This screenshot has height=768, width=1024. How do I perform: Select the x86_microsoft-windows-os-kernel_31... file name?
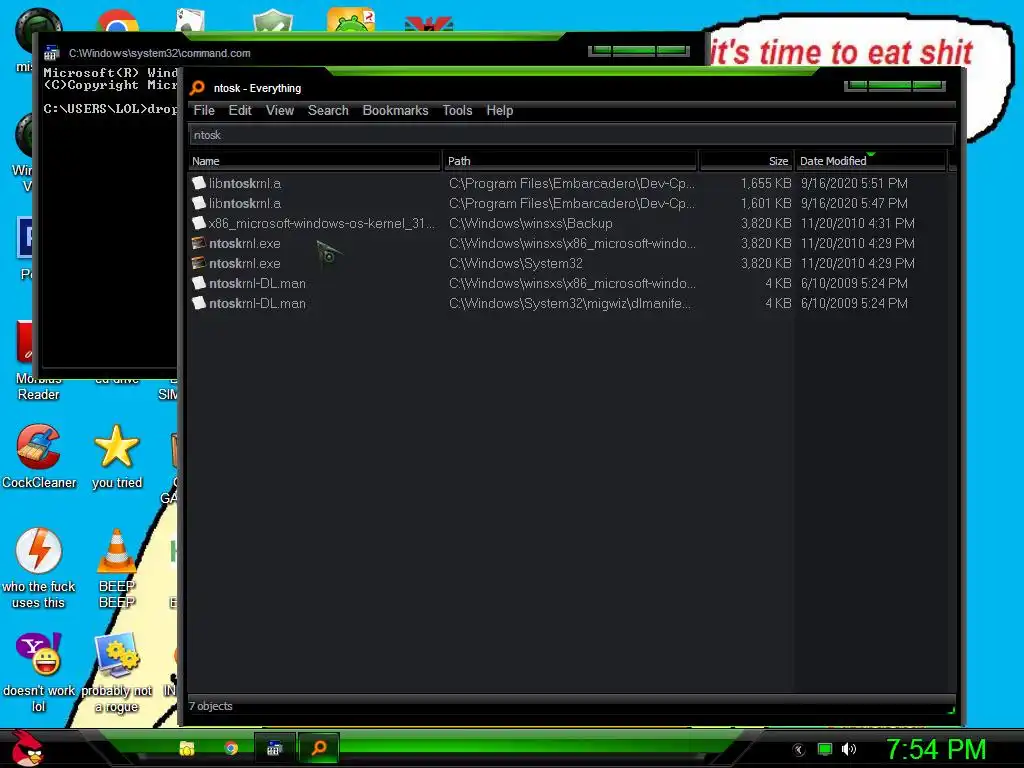point(322,223)
